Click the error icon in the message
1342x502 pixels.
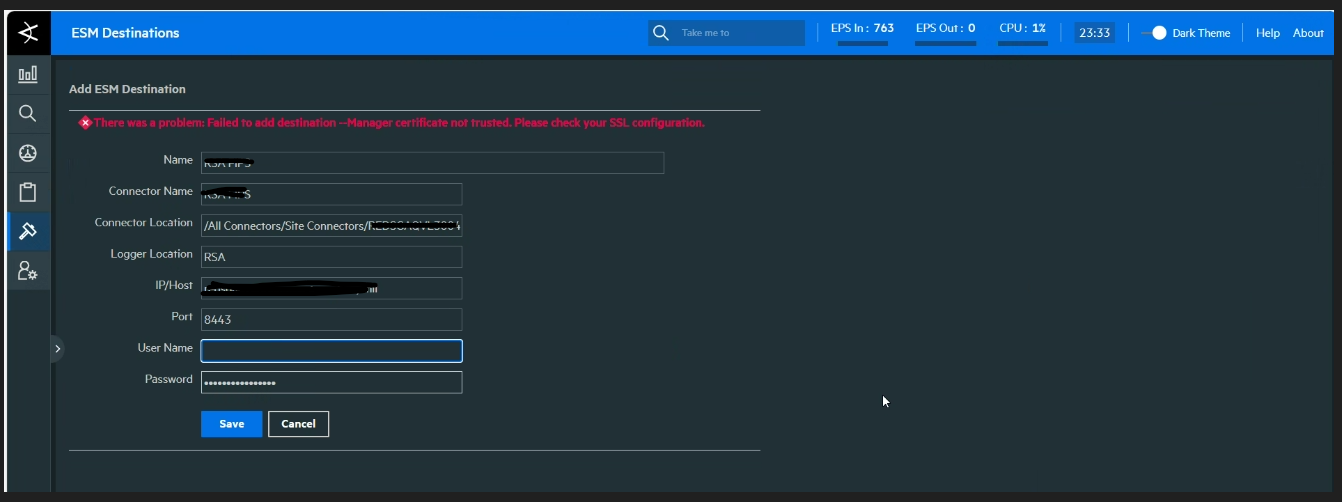[x=85, y=123]
